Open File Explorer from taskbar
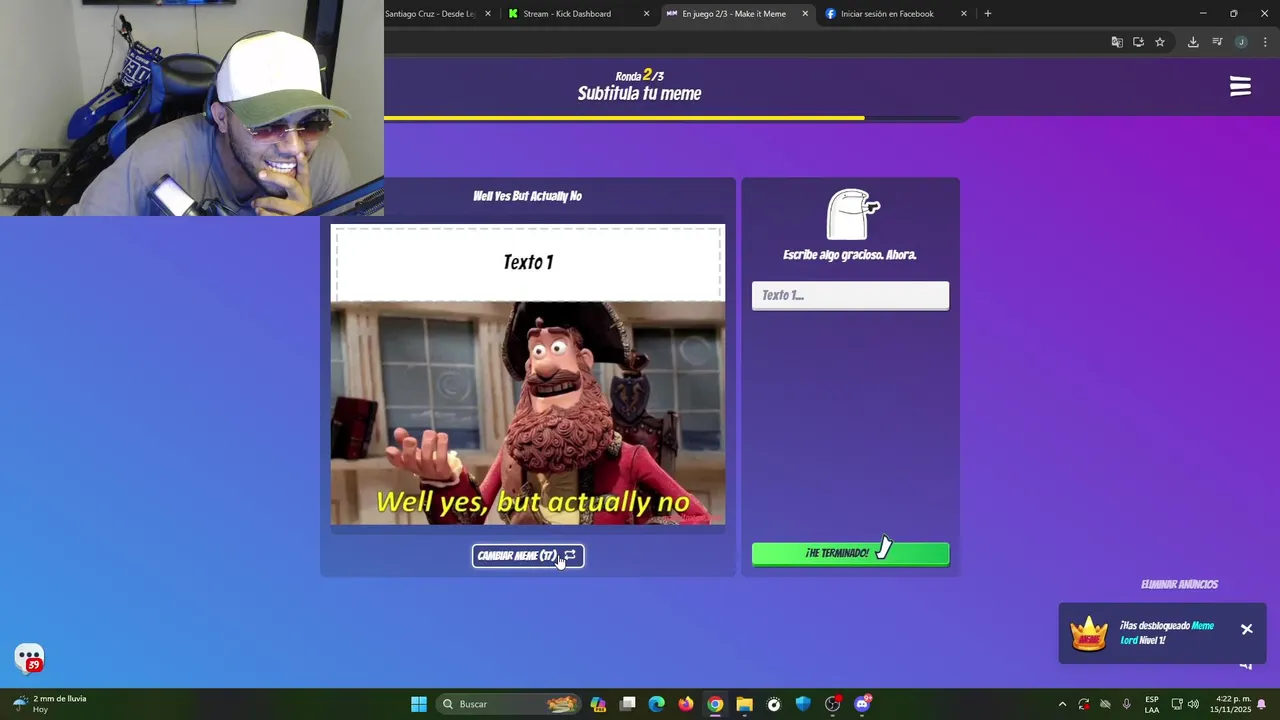The width and height of the screenshot is (1280, 720). [x=744, y=704]
